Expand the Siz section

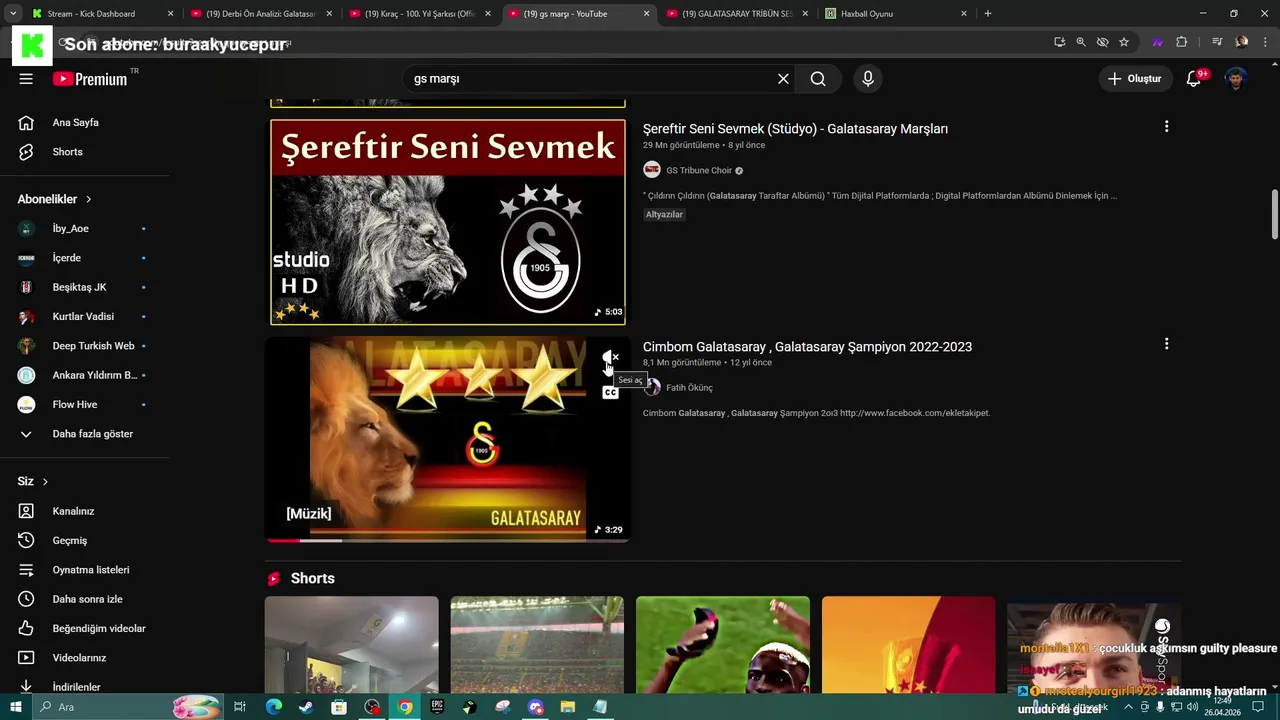33,481
